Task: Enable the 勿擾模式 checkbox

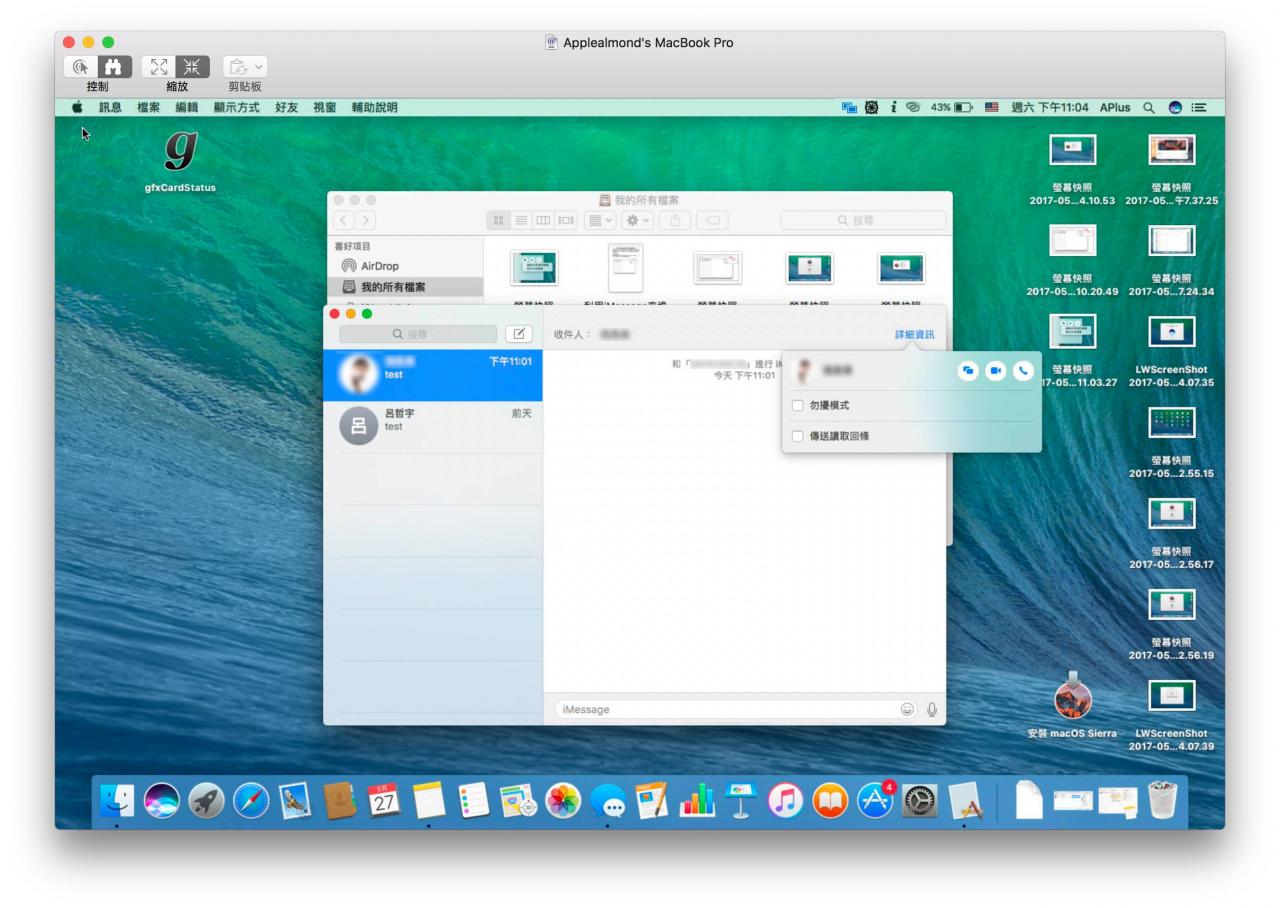Action: [x=797, y=405]
